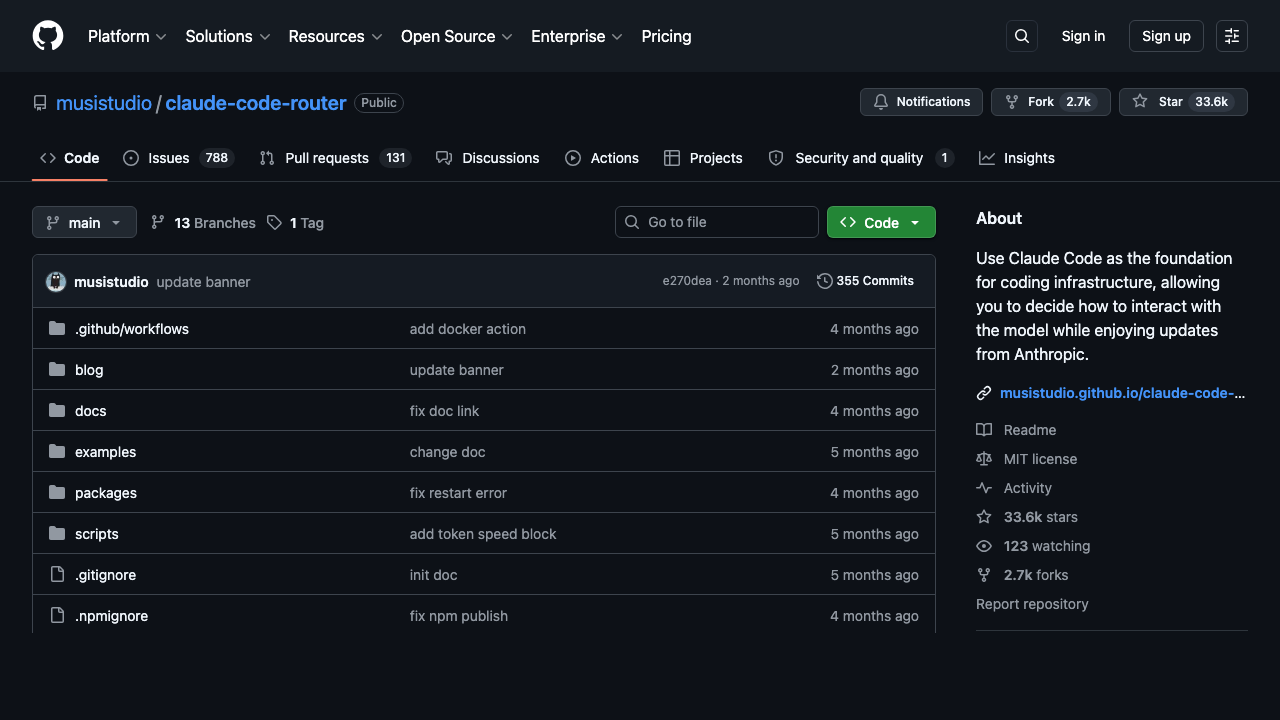Expand Resources menu

(335, 36)
